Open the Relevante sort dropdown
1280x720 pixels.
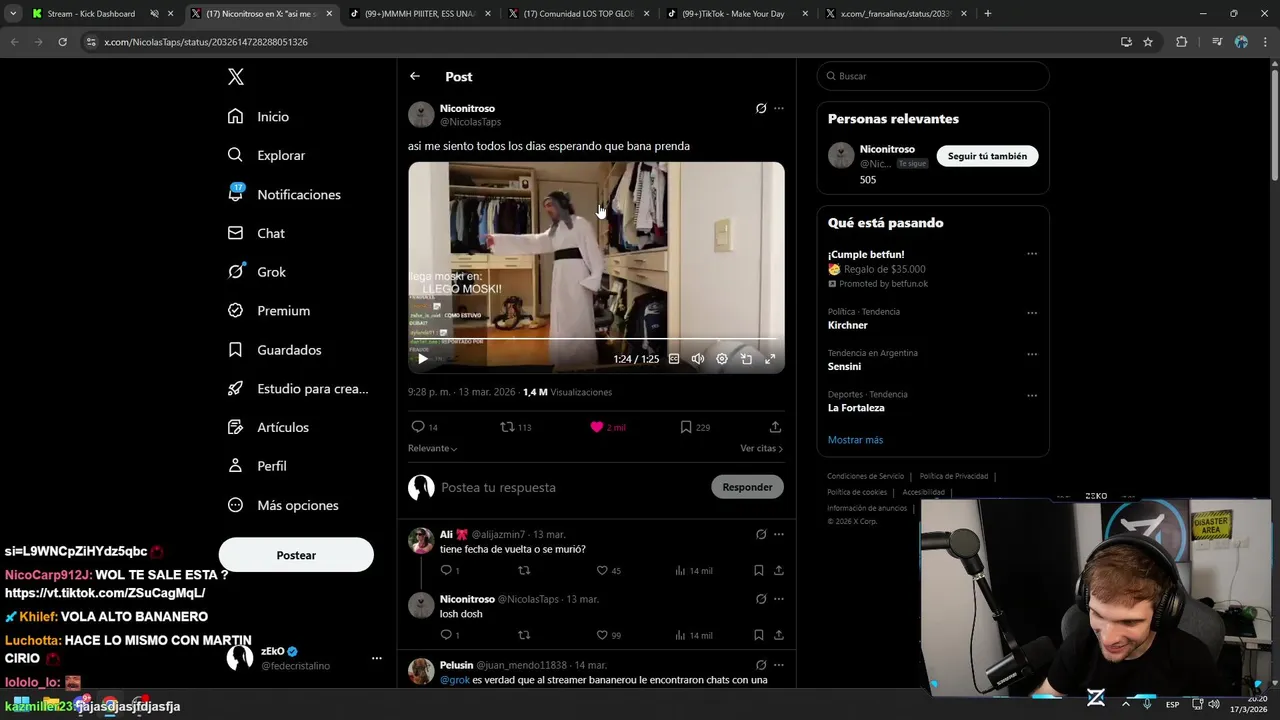coord(432,448)
